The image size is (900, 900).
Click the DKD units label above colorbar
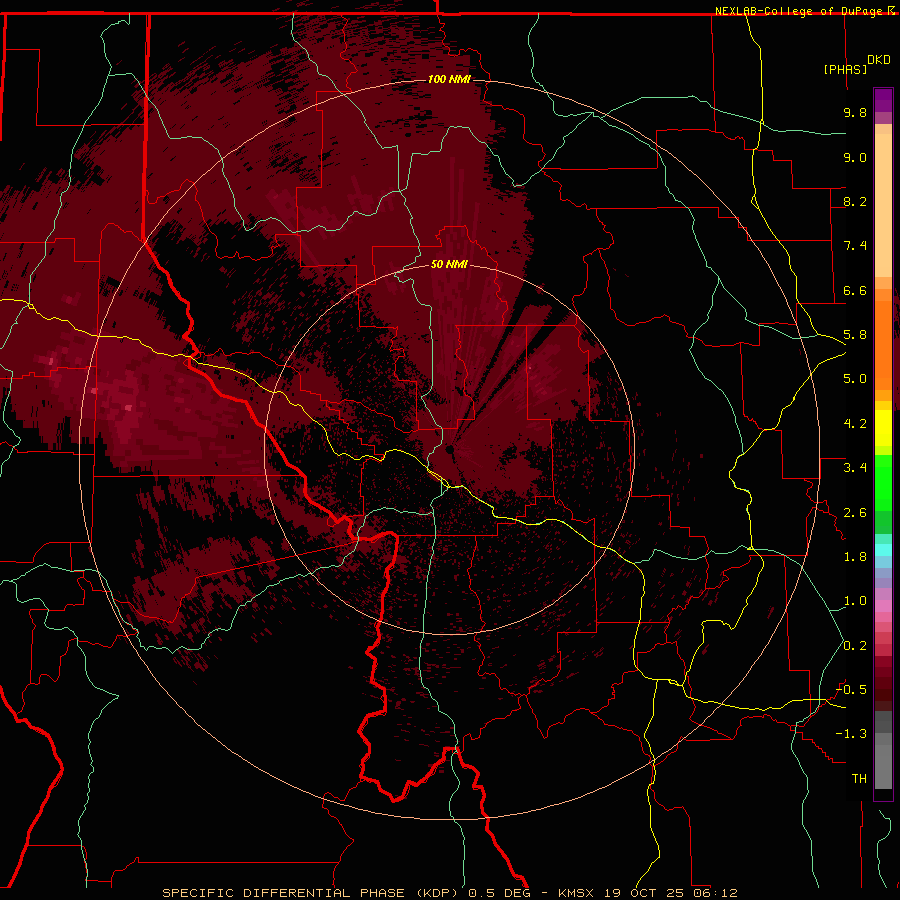coord(879,60)
